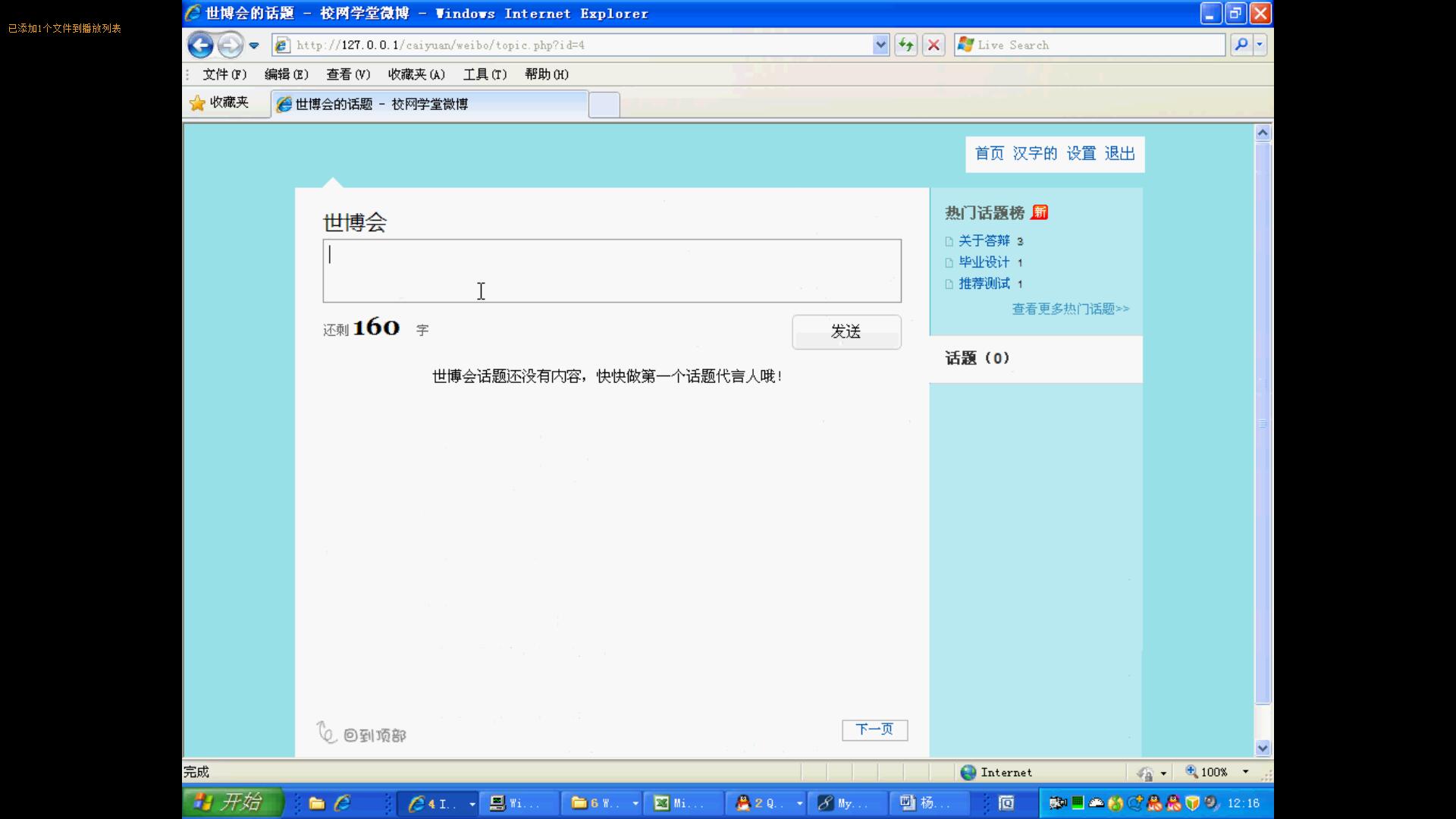Click the 下一页 next page button
1456x819 pixels.
click(874, 730)
